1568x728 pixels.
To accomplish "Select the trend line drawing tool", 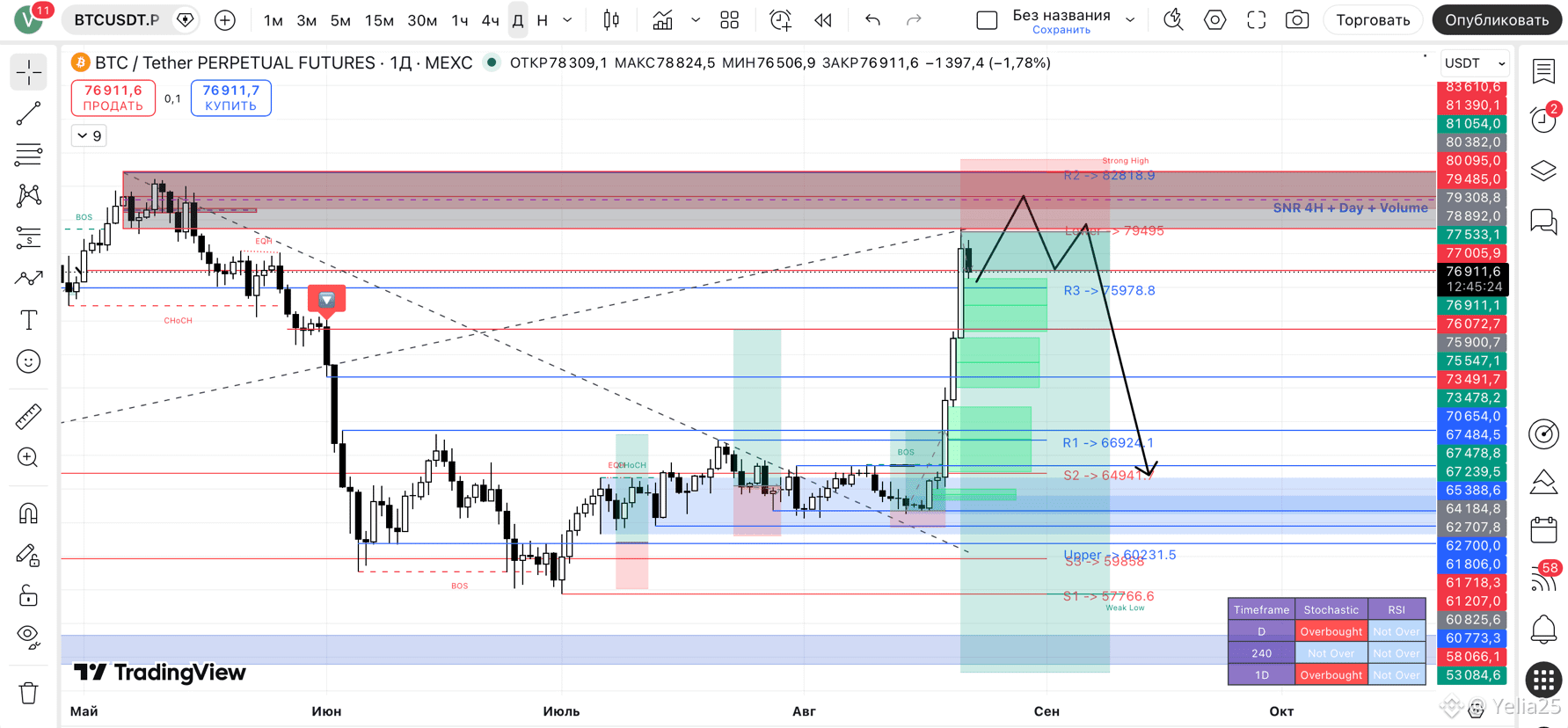I will click(x=28, y=113).
